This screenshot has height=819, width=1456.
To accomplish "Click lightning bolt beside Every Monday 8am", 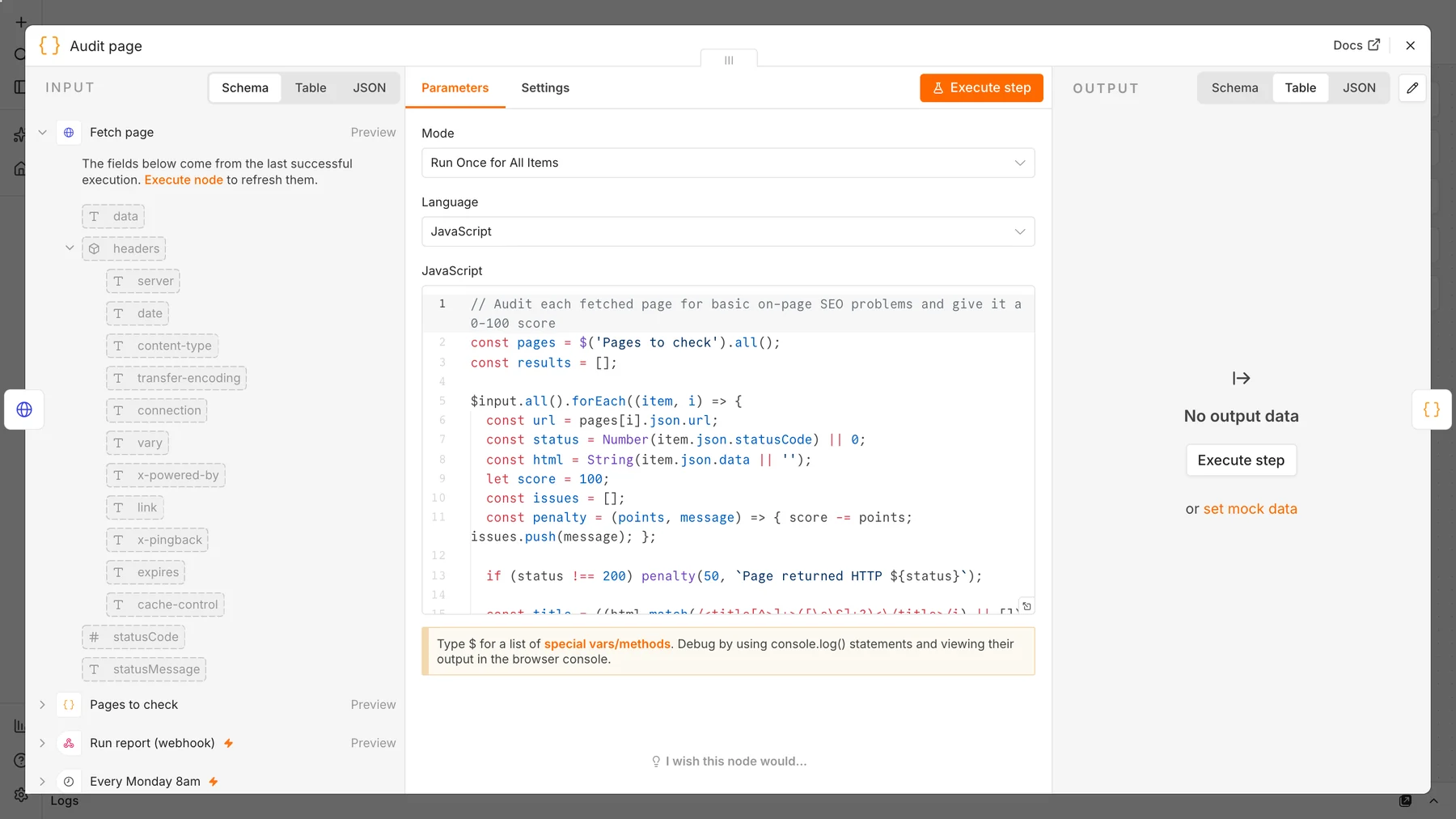I will 214,781.
